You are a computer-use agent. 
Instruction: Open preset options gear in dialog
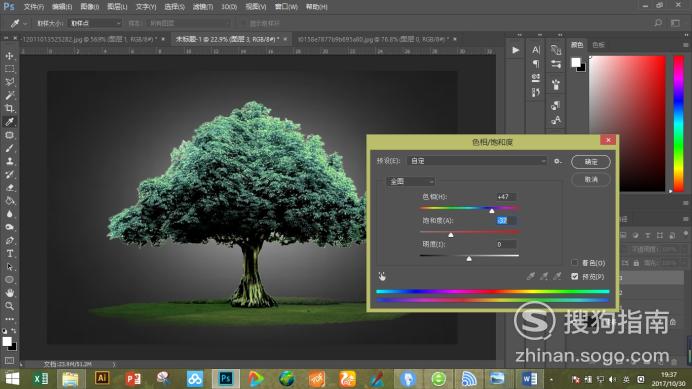(558, 161)
